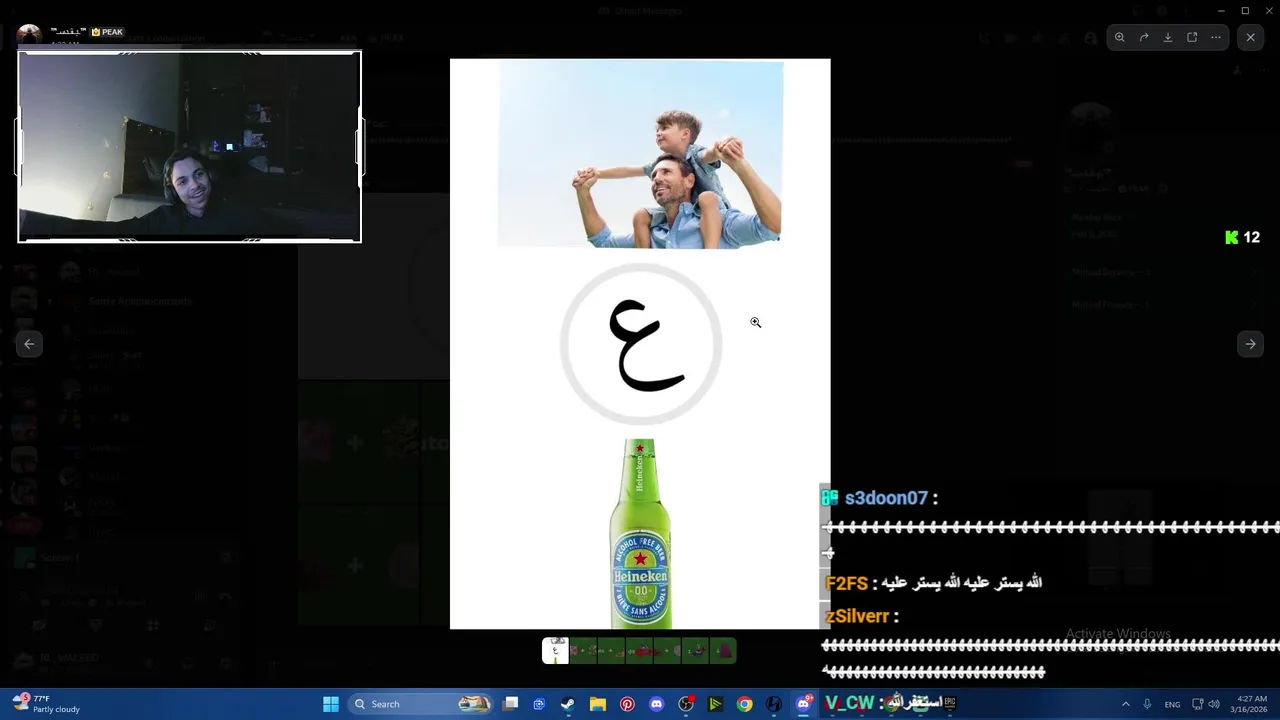Open the network status icon in the system tray
1280x720 pixels.
[x=1198, y=704]
